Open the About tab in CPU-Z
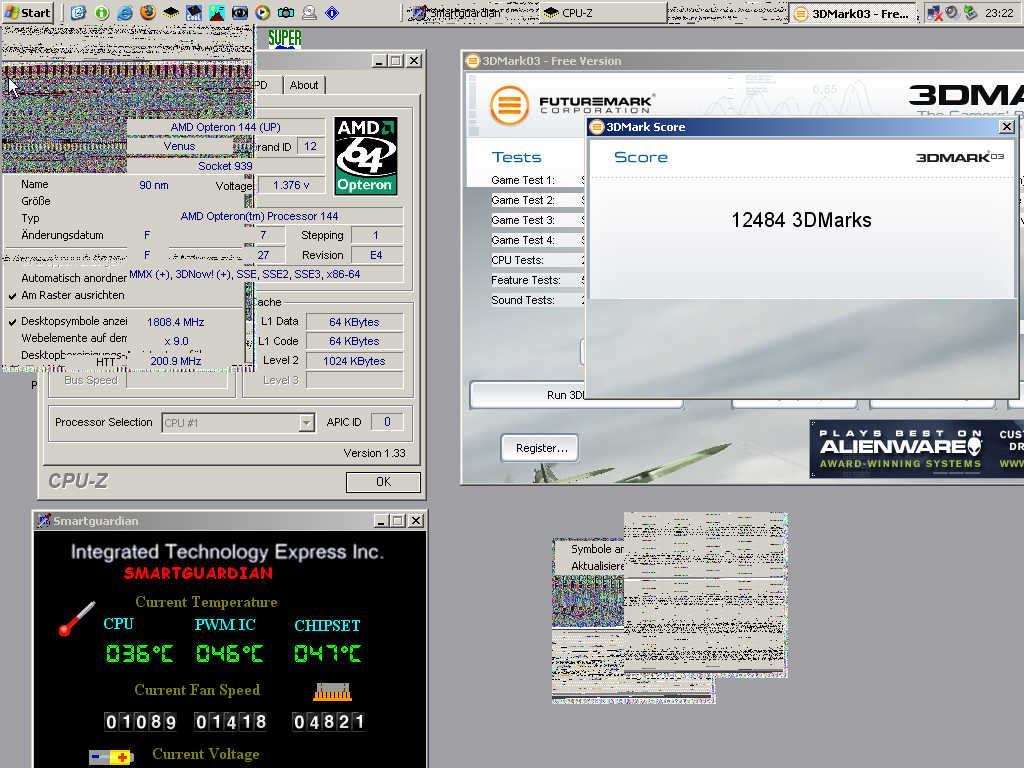 pos(304,85)
